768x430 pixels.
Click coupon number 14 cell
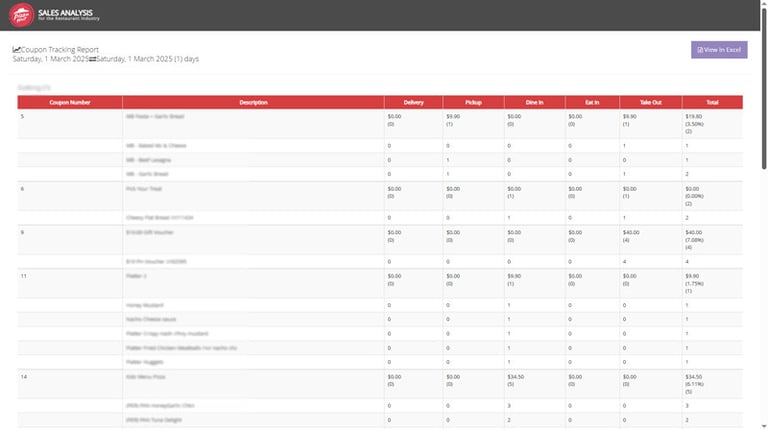(70, 384)
